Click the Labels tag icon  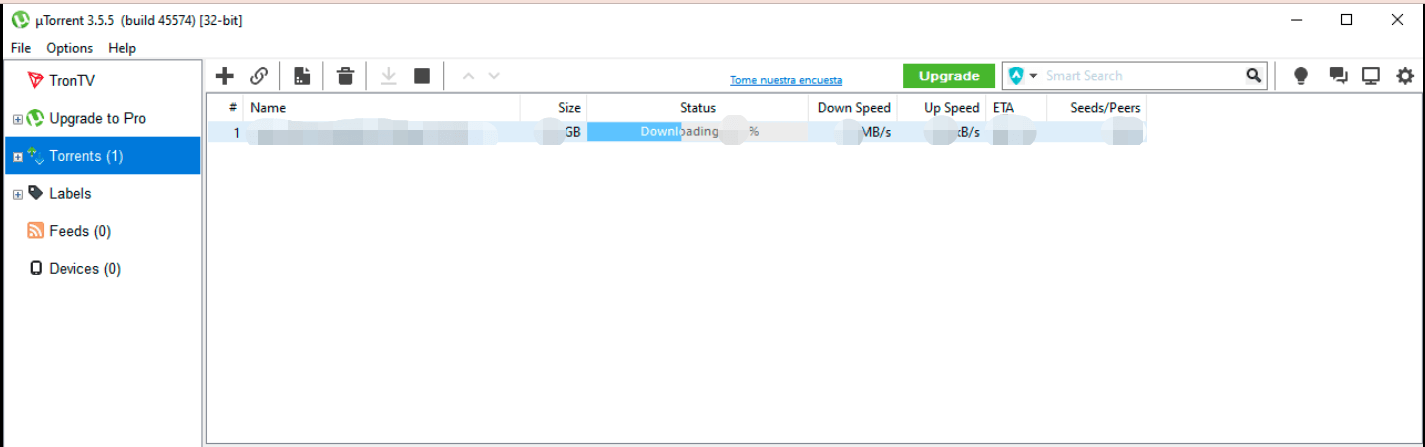click(35, 193)
